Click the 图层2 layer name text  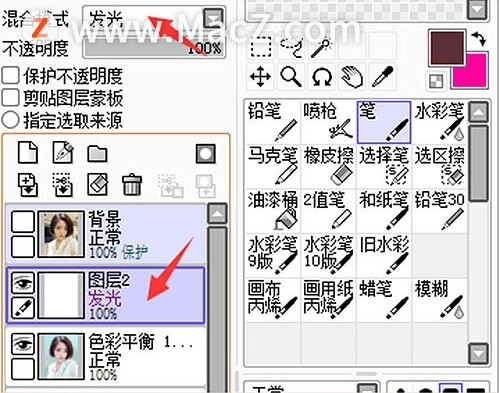pyautogui.click(x=109, y=280)
